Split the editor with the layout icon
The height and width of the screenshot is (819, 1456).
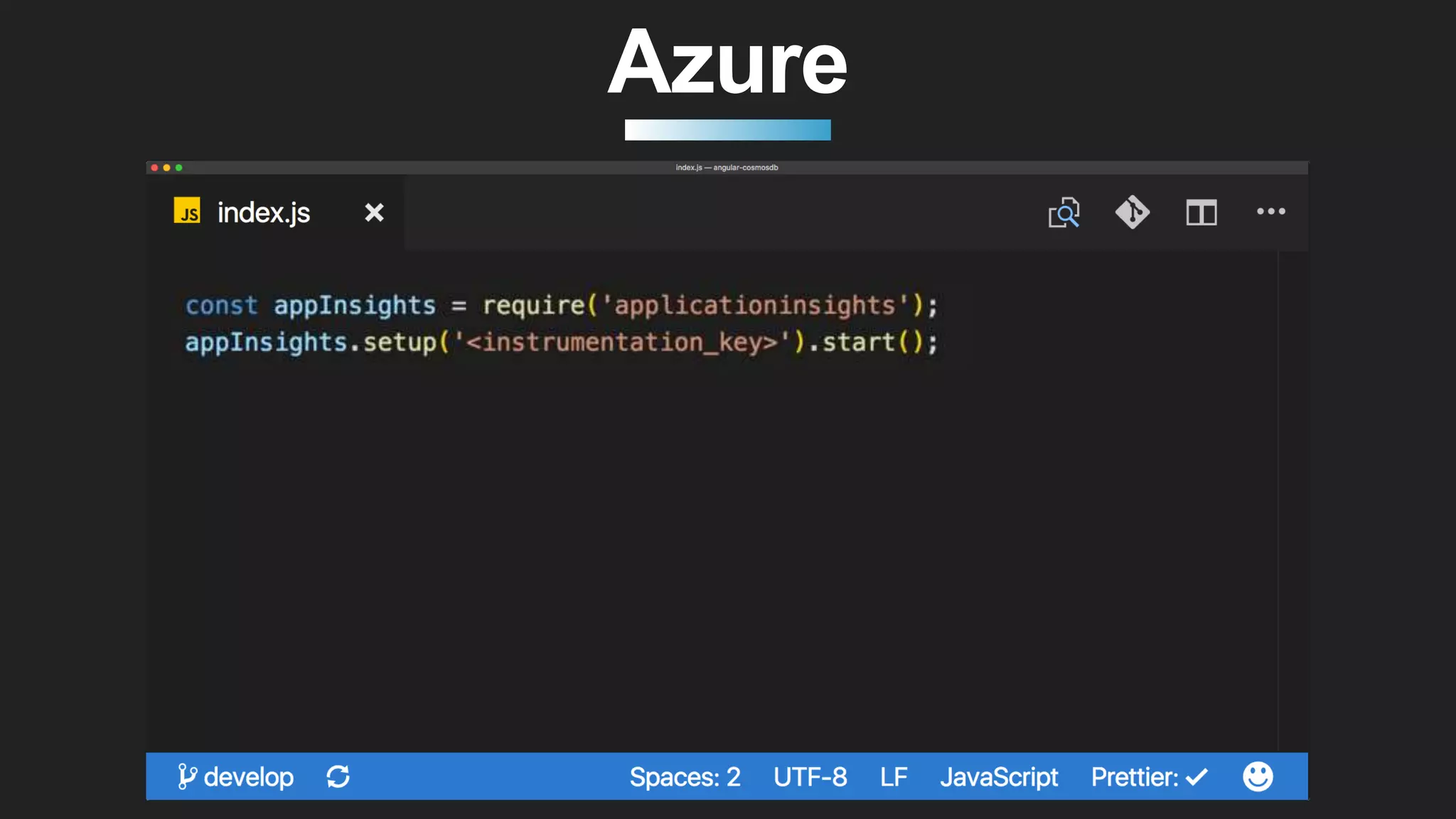click(x=1201, y=213)
